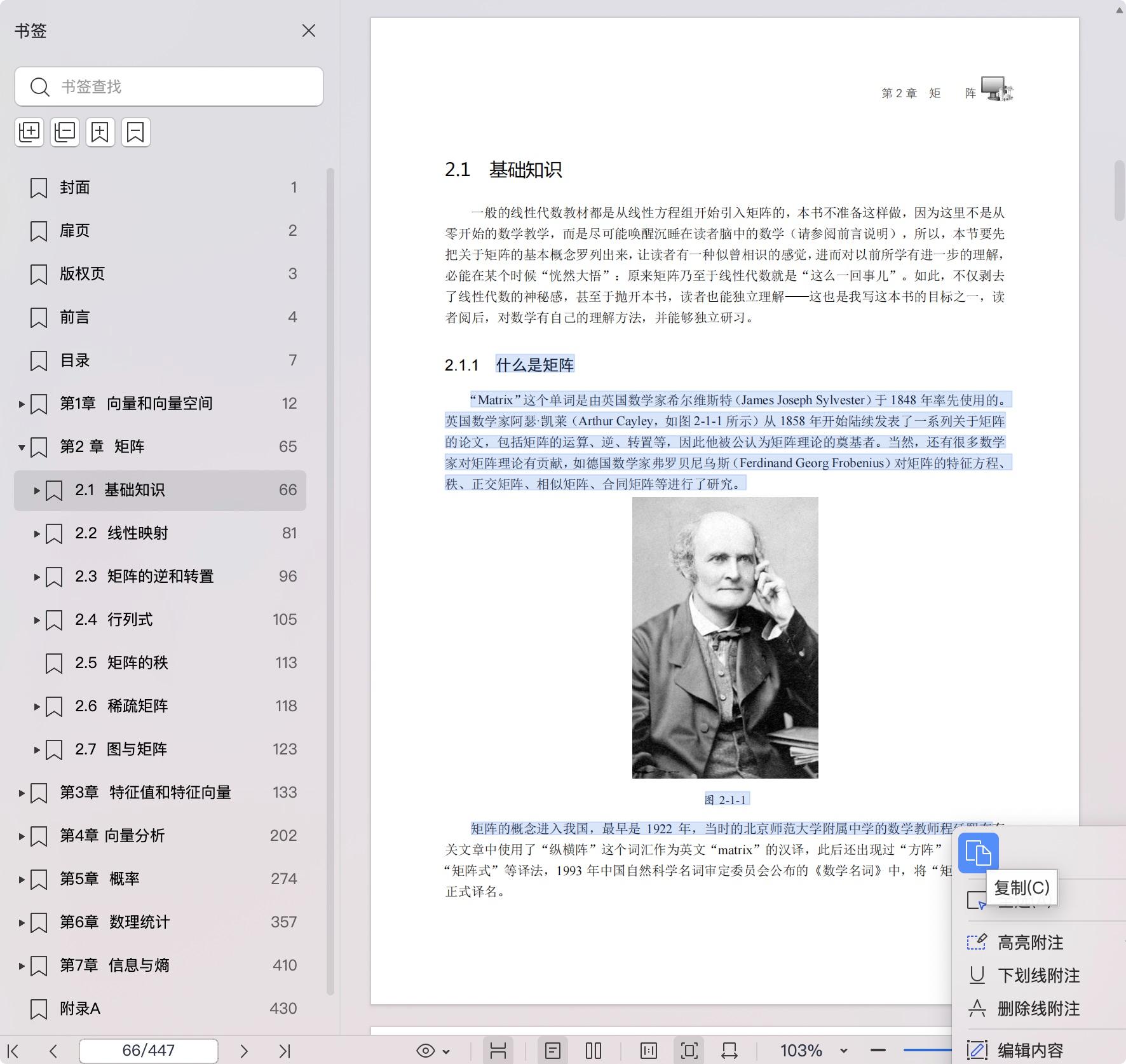
Task: Click the page number input field
Action: click(148, 1050)
